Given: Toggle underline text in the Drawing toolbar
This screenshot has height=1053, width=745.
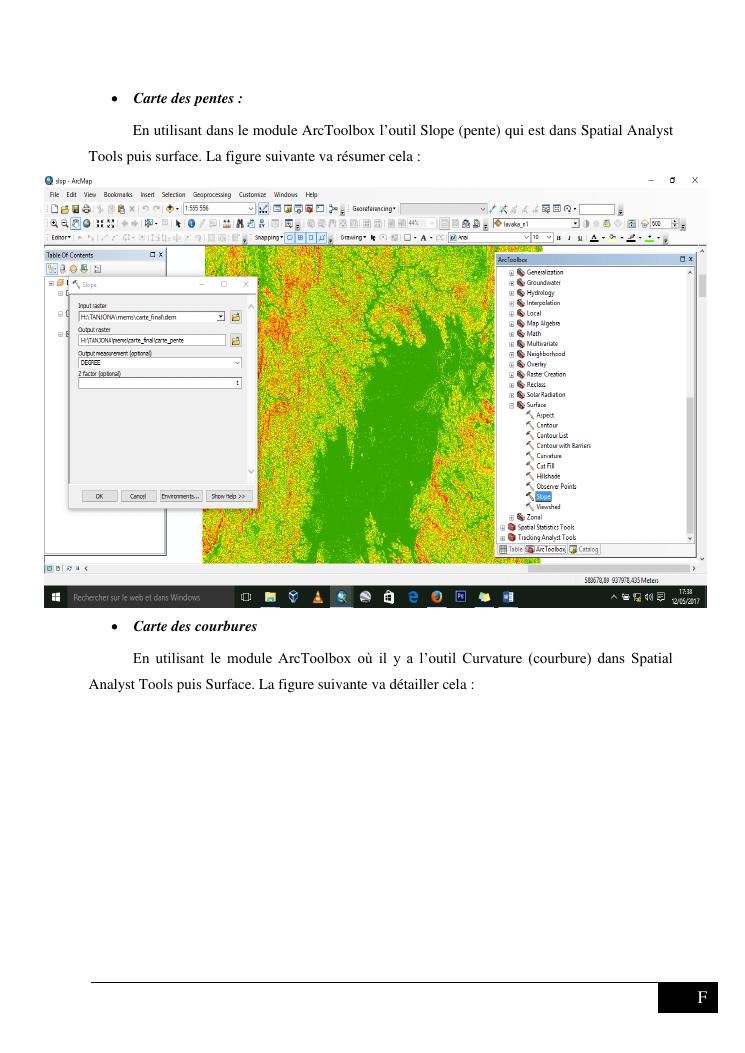Looking at the screenshot, I should (581, 238).
